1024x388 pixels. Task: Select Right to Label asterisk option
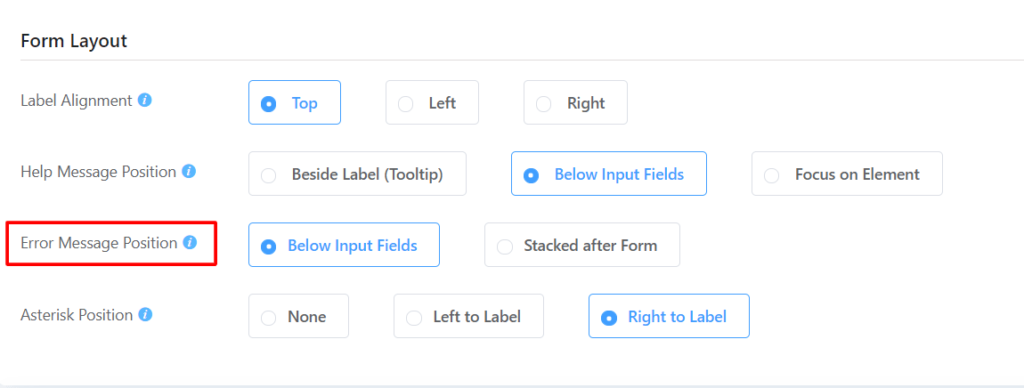point(669,316)
